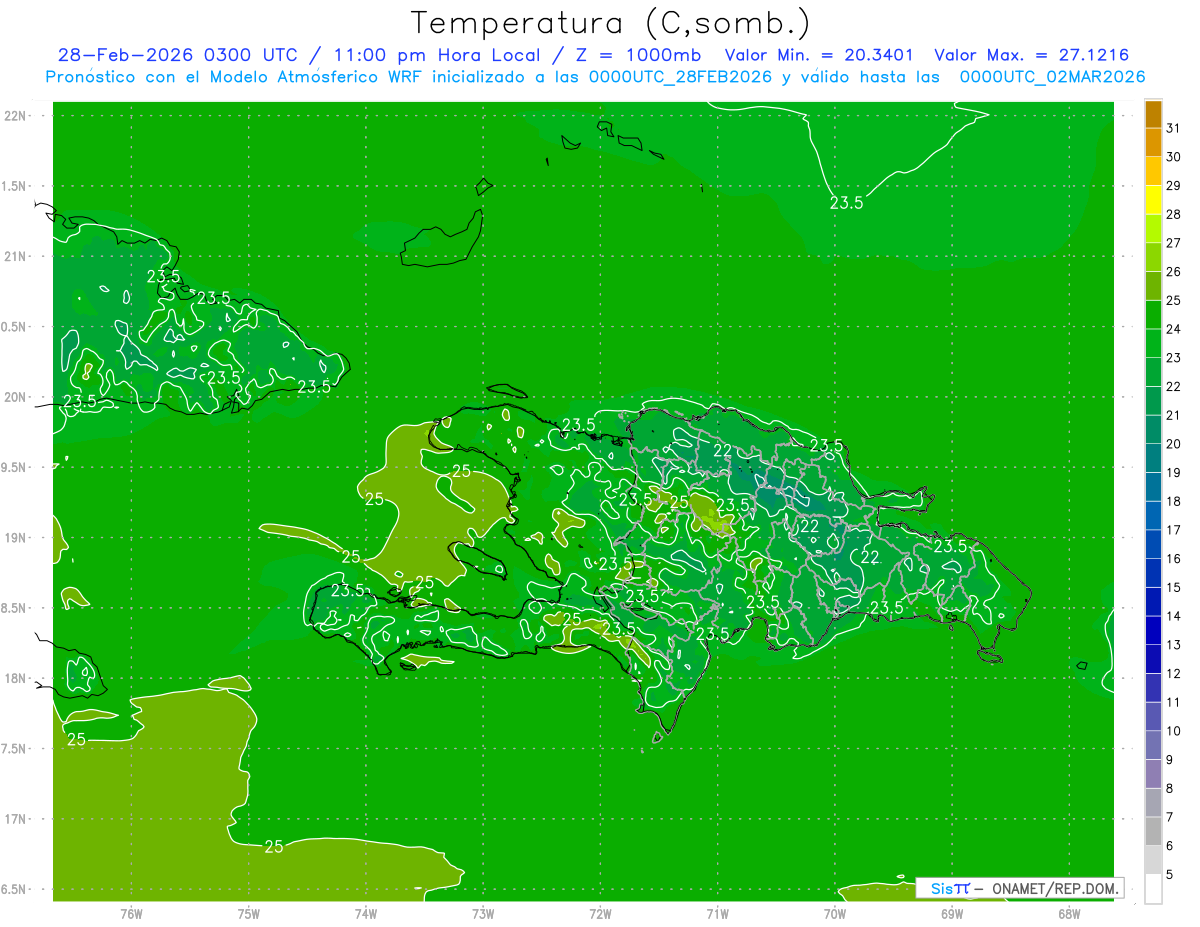1200x927 pixels.
Task: Click the 68W longitude axis label
Action: click(x=1068, y=913)
